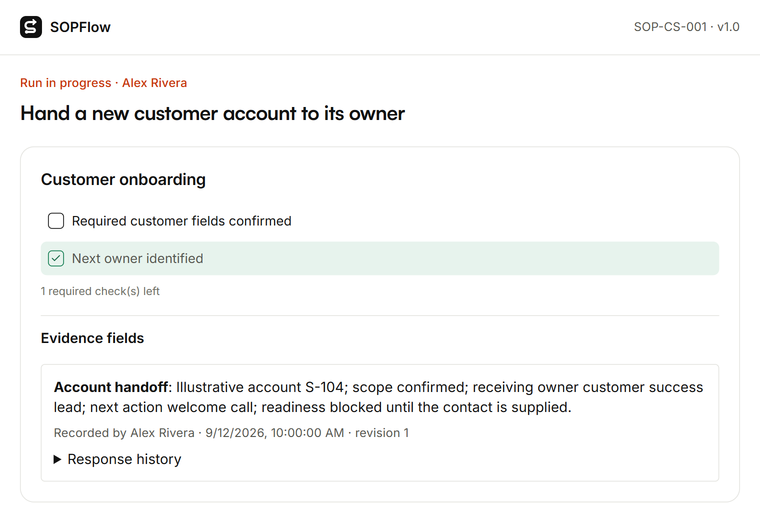Viewport: 760px width, 523px height.
Task: Click the SOPFlow brand name
Action: coord(80,27)
